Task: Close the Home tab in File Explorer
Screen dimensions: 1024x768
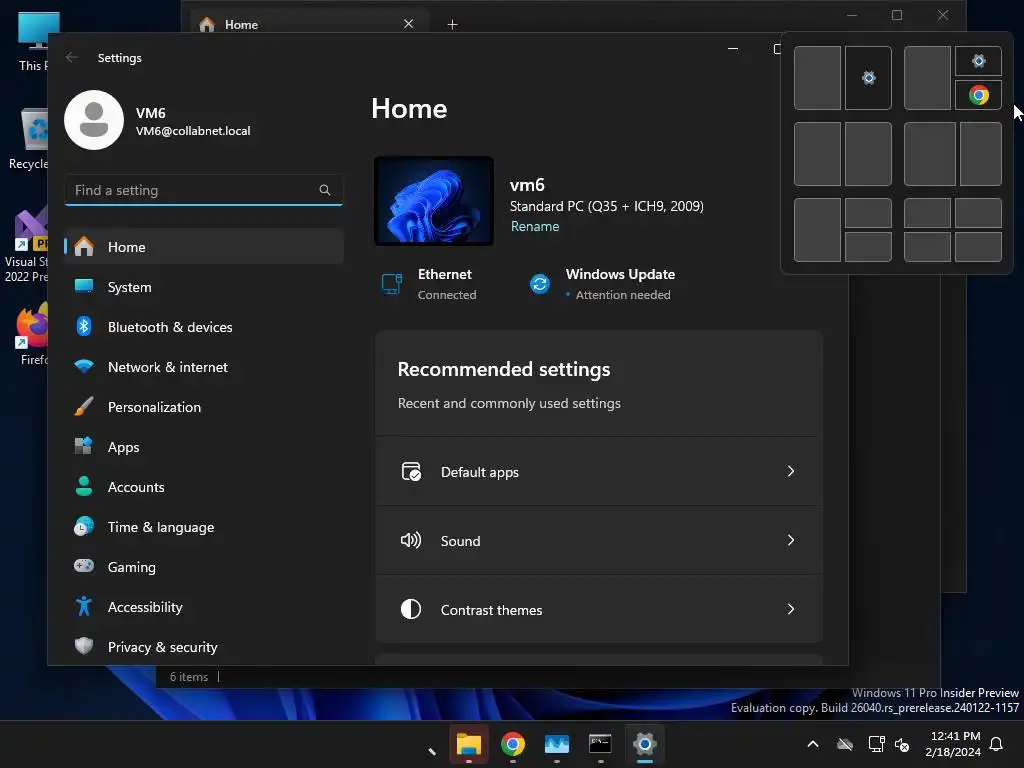Action: coord(409,24)
